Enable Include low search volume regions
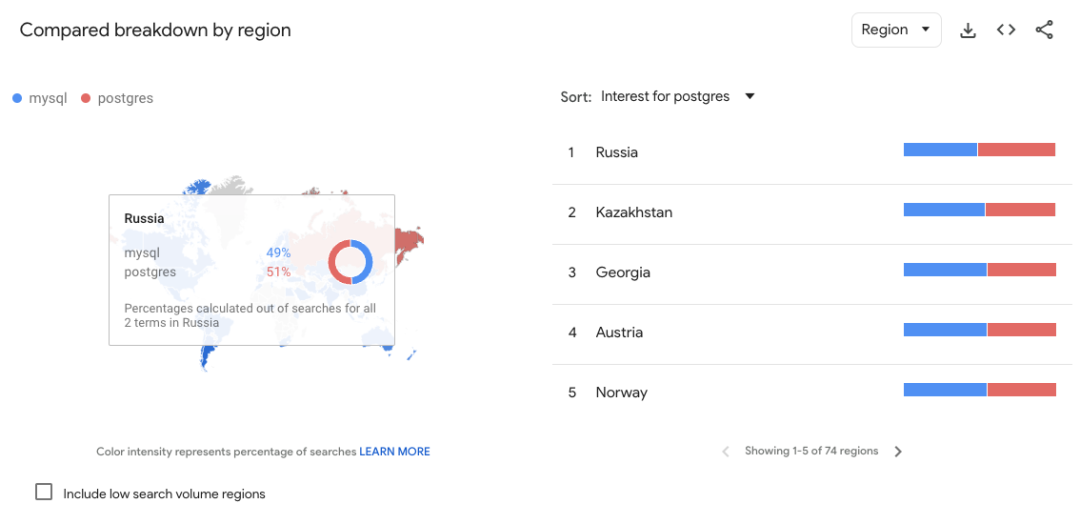Image resolution: width=1080 pixels, height=524 pixels. point(44,492)
